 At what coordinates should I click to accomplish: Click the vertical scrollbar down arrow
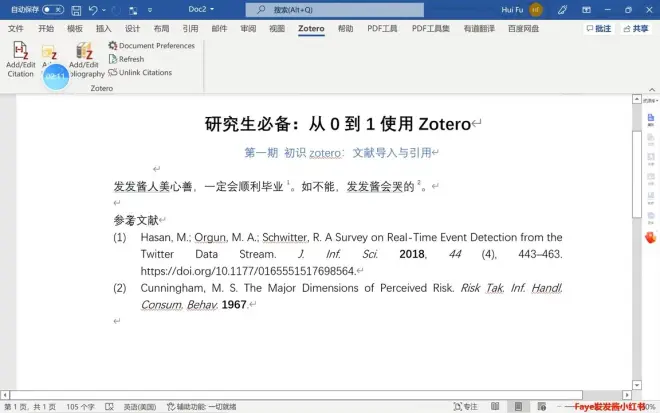point(637,385)
